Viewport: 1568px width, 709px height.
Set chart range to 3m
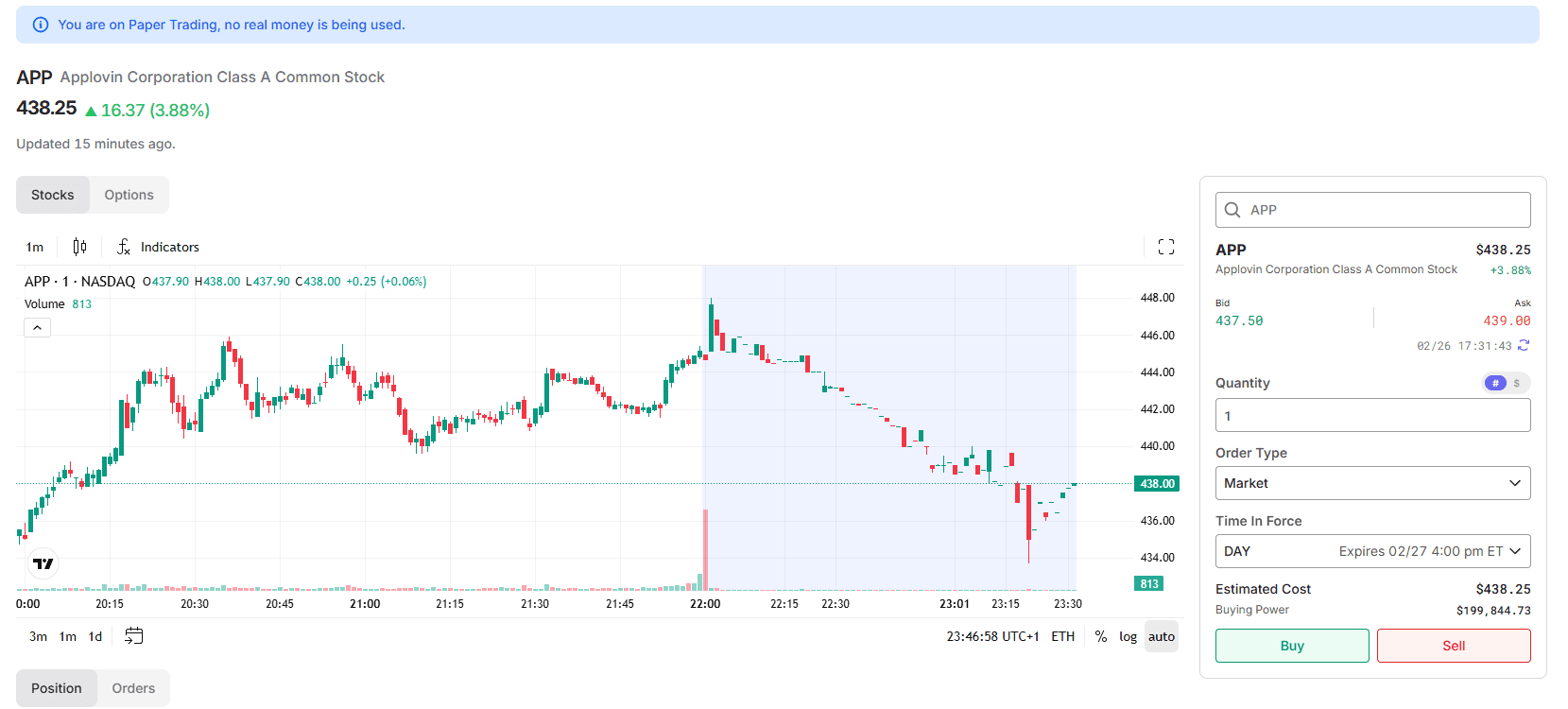coord(38,636)
